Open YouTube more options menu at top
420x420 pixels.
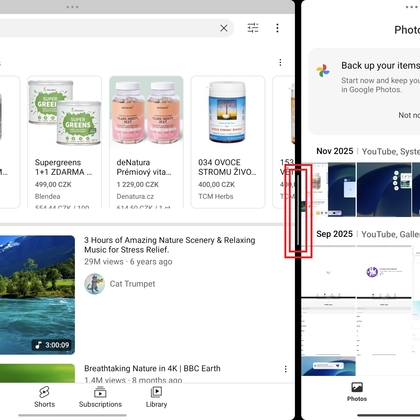pyautogui.click(x=277, y=28)
